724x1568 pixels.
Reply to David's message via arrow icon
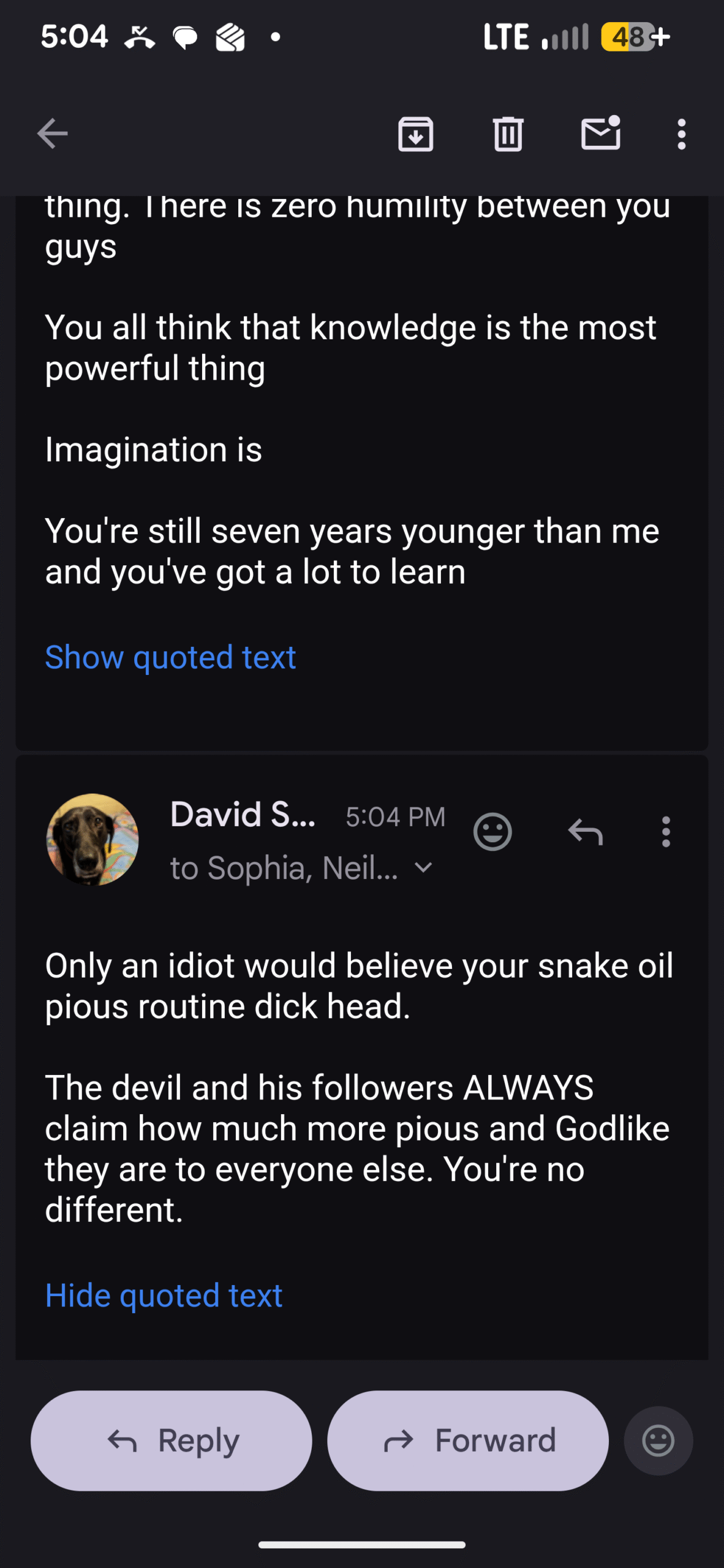(585, 832)
